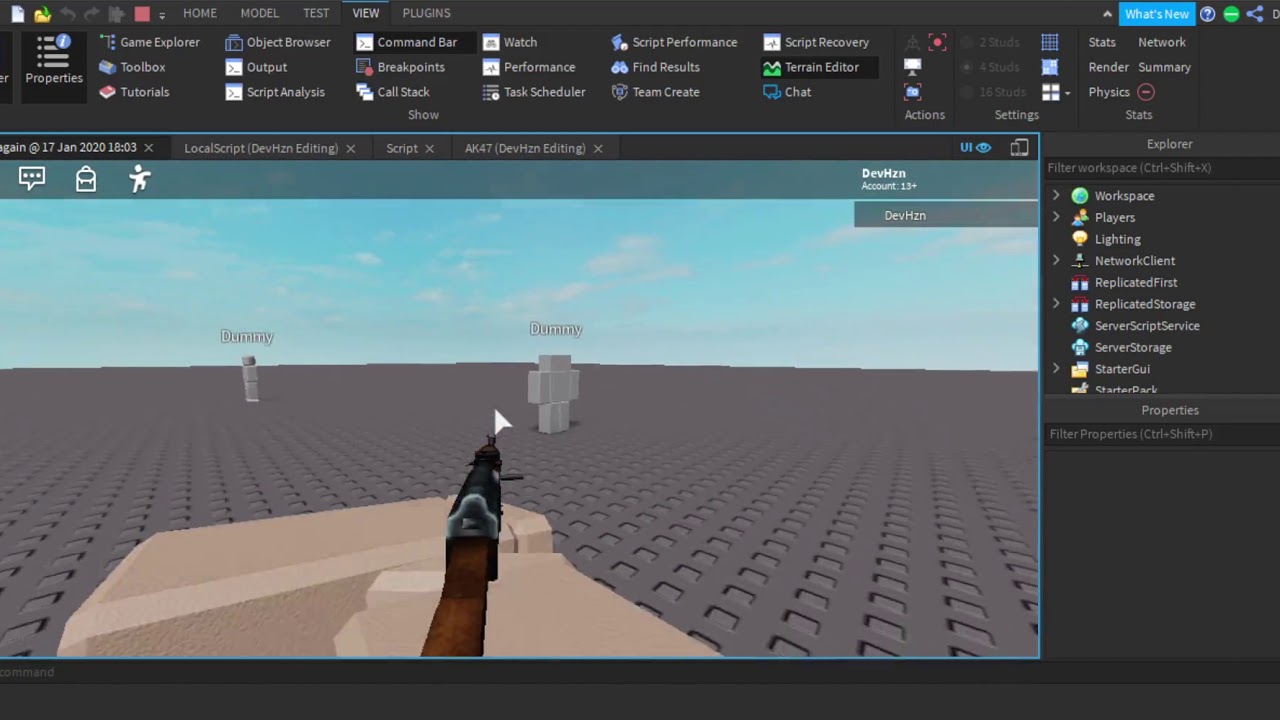Toggle Stats display
The height and width of the screenshot is (720, 1280).
(1102, 42)
